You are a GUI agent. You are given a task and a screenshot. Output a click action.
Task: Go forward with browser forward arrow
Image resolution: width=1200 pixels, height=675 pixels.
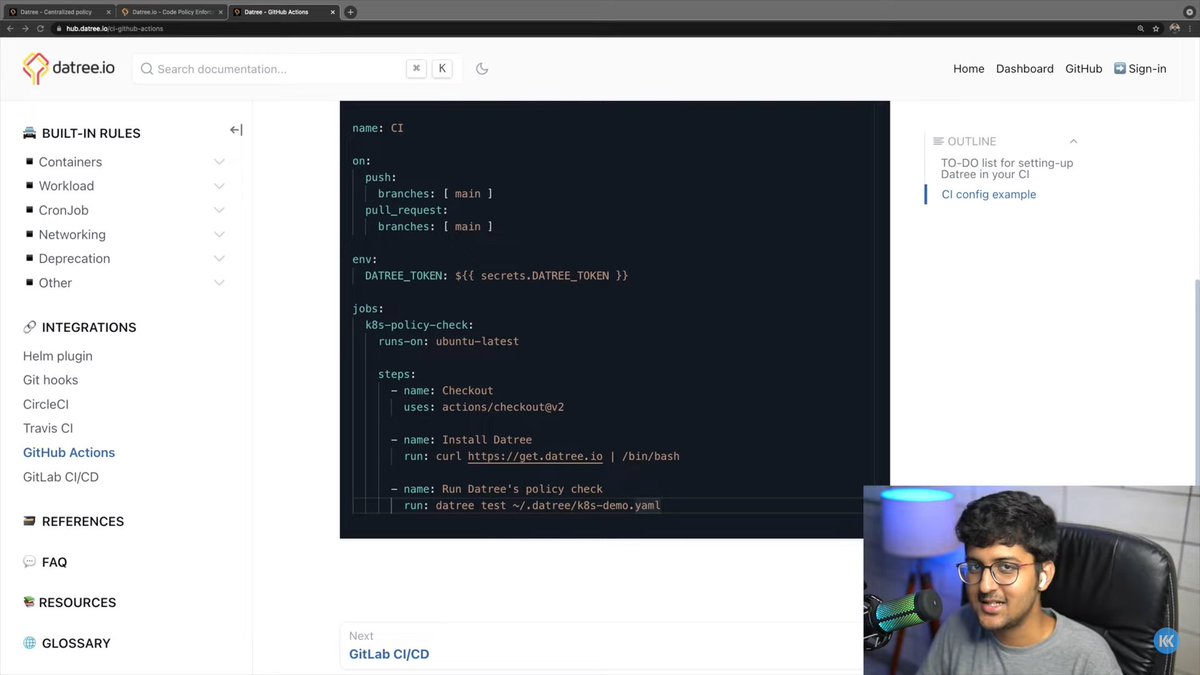25,28
